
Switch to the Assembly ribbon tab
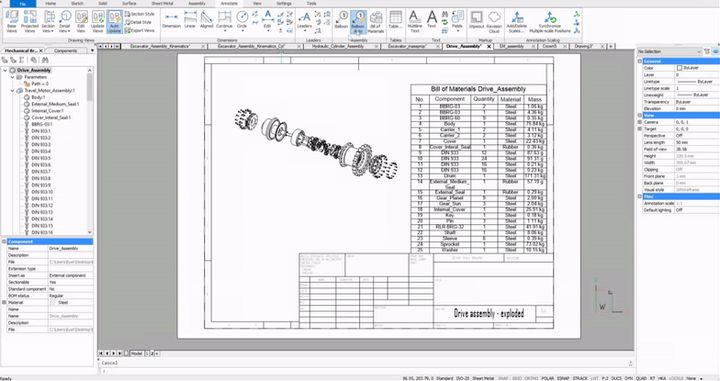(x=197, y=3)
